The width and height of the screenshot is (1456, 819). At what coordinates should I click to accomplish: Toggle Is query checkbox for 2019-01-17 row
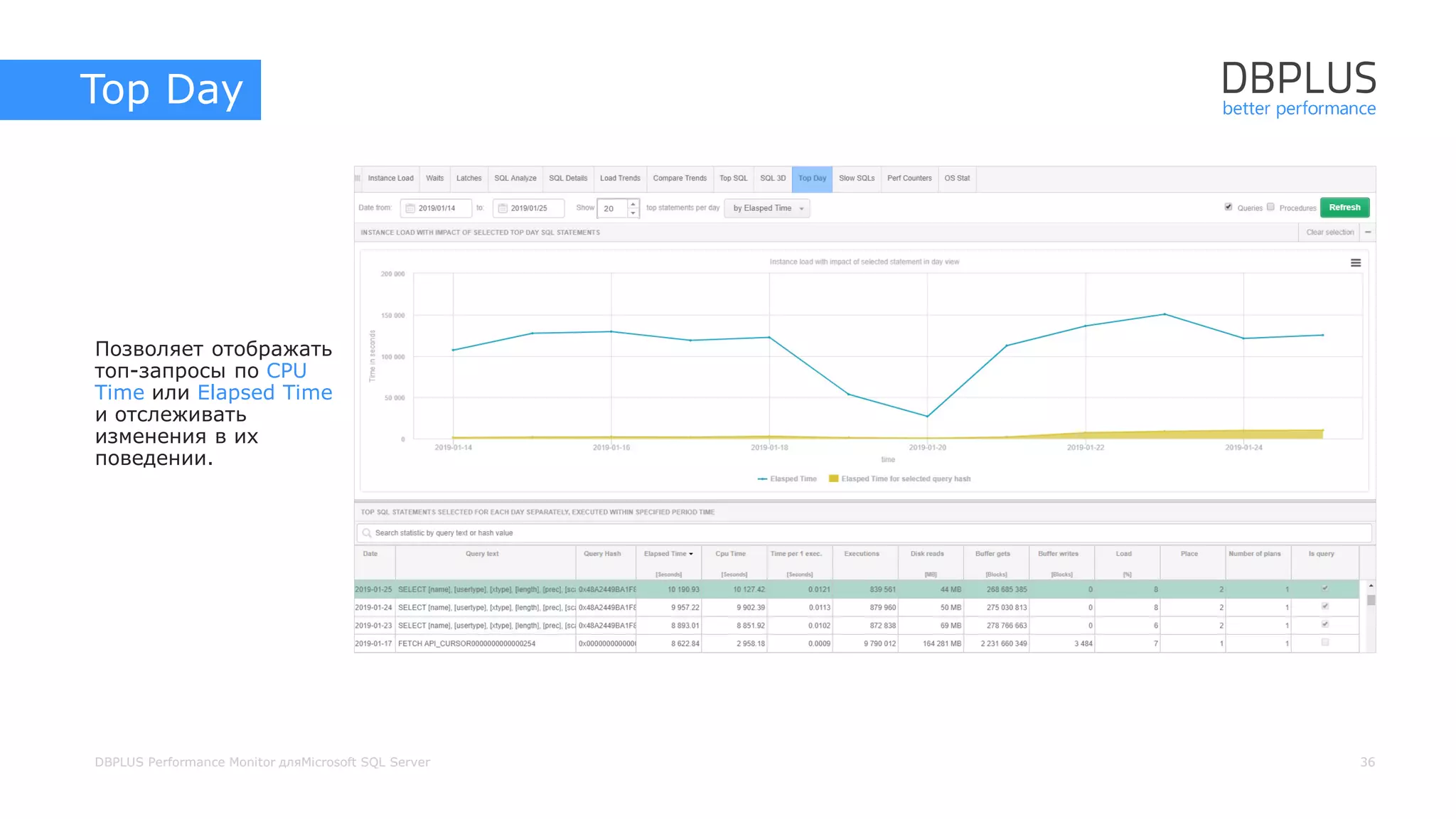1325,643
